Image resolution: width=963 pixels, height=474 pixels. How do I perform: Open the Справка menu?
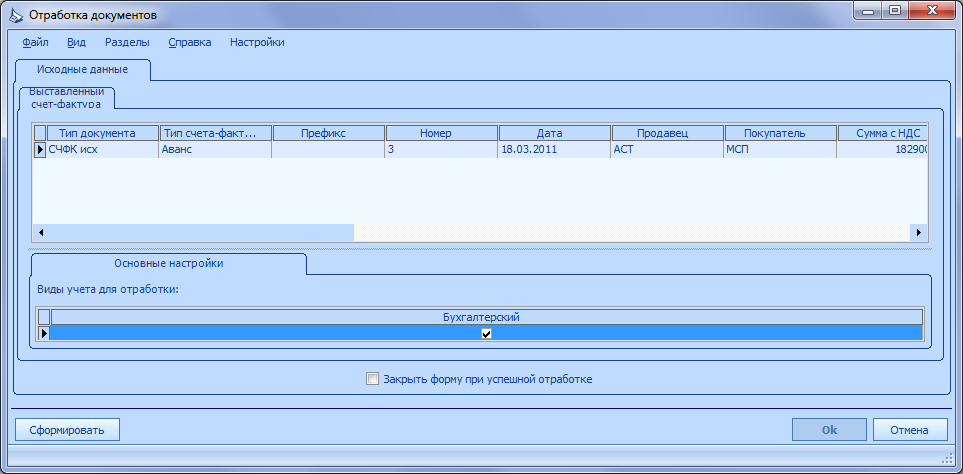click(190, 42)
